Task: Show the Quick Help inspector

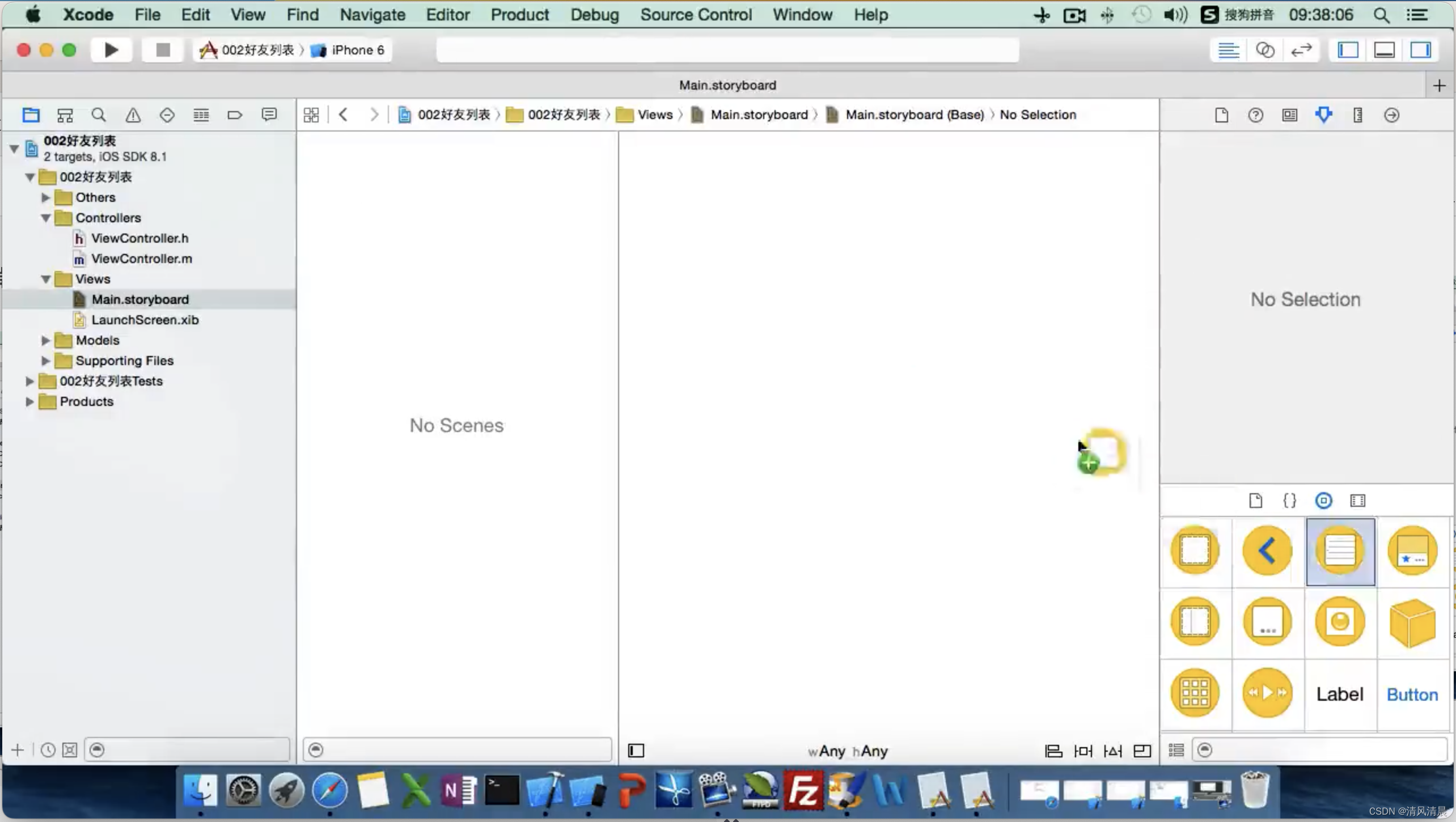Action: point(1255,115)
